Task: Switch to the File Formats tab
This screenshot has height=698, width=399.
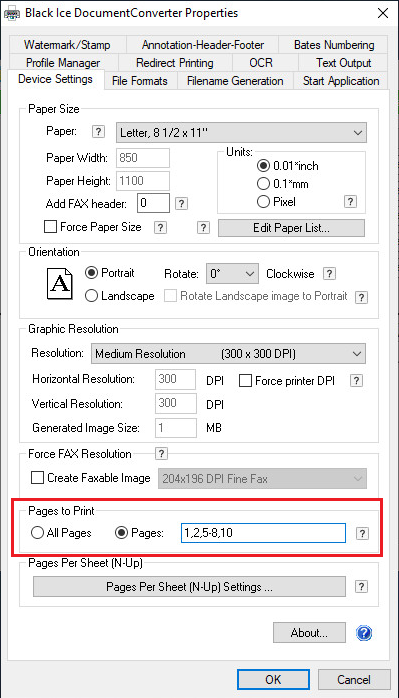Action: (x=140, y=81)
